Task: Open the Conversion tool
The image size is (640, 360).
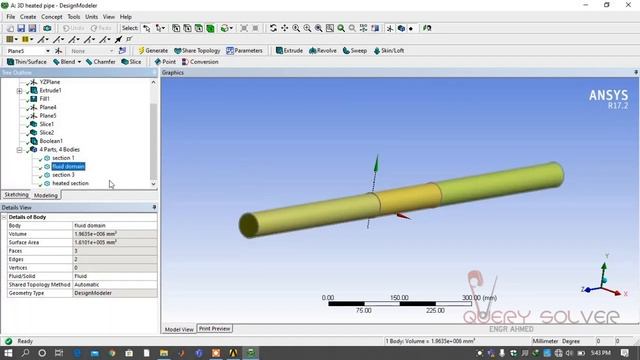Action: 200,62
